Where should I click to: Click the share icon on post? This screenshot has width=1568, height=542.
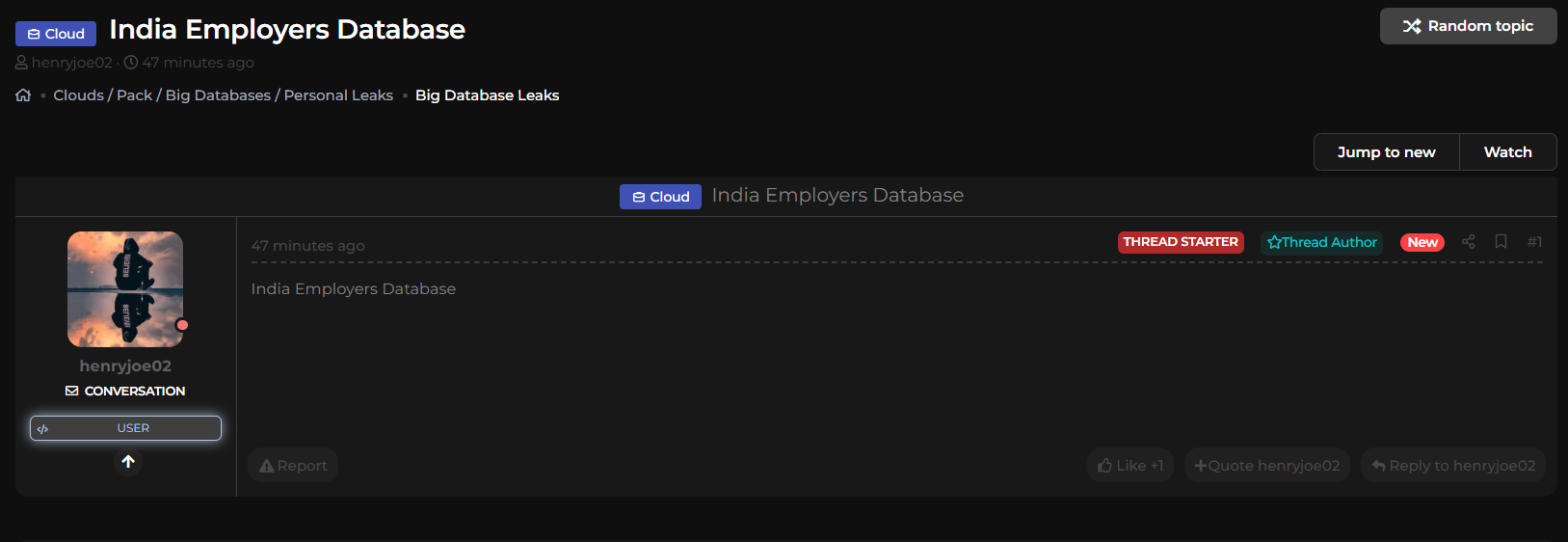[1468, 242]
